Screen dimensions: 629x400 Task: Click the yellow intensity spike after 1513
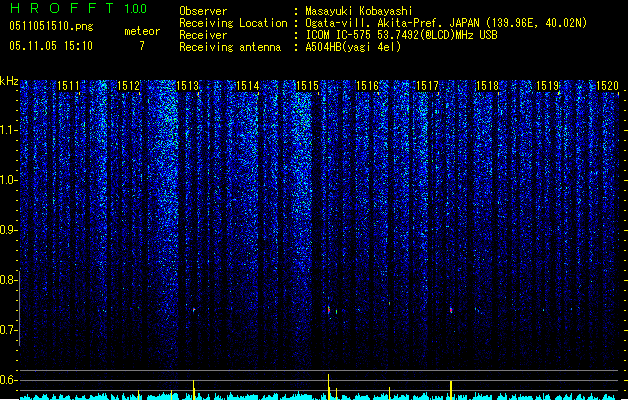194,390
